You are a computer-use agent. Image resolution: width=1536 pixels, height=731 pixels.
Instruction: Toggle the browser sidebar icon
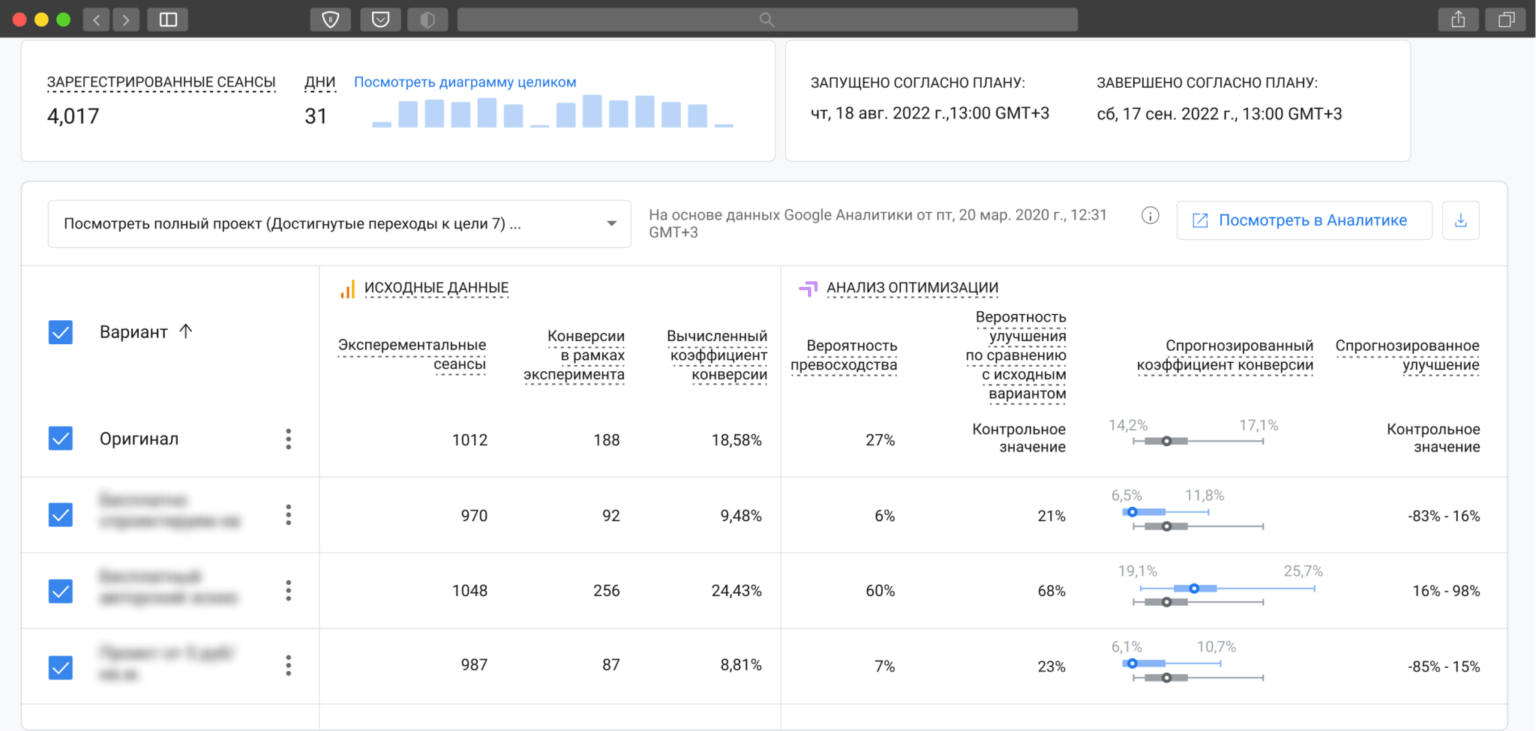(168, 19)
